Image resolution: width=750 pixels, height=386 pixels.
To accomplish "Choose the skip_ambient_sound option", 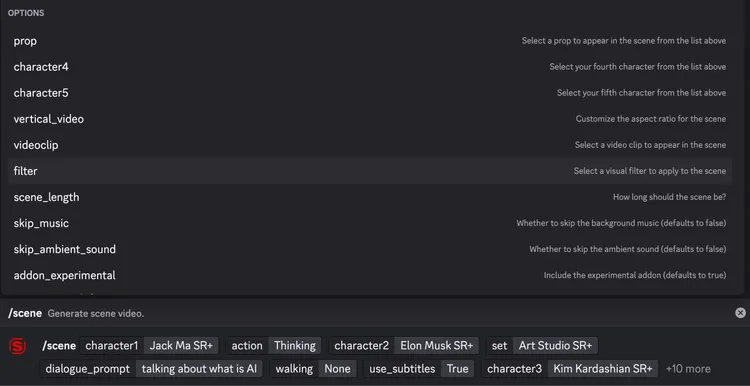I will click(370, 249).
